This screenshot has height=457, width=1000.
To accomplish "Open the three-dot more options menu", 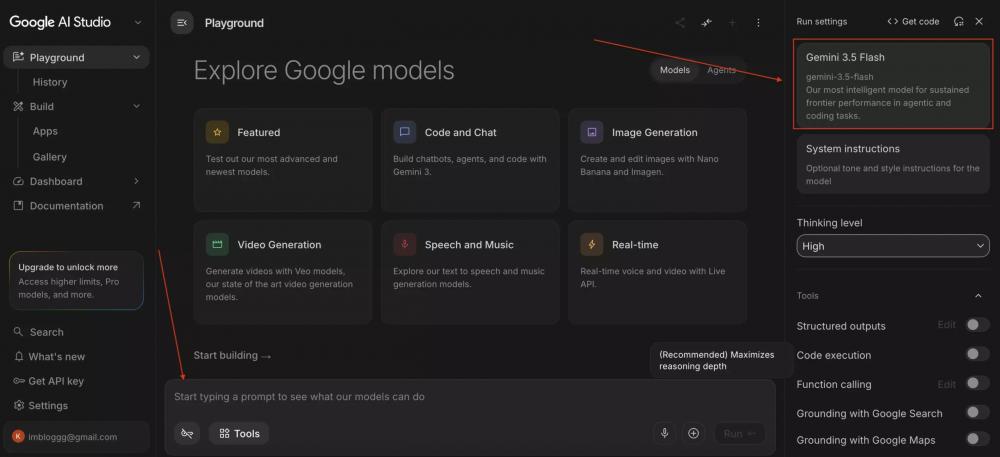I will [758, 23].
